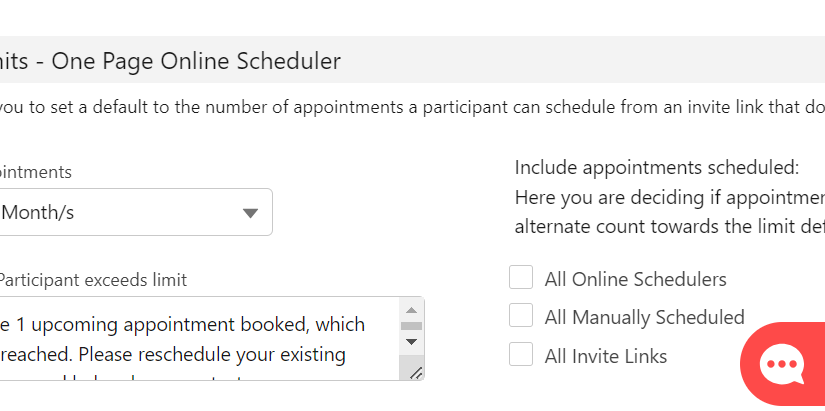
Task: Enable the All Online Schedulers checkbox
Action: (x=521, y=278)
